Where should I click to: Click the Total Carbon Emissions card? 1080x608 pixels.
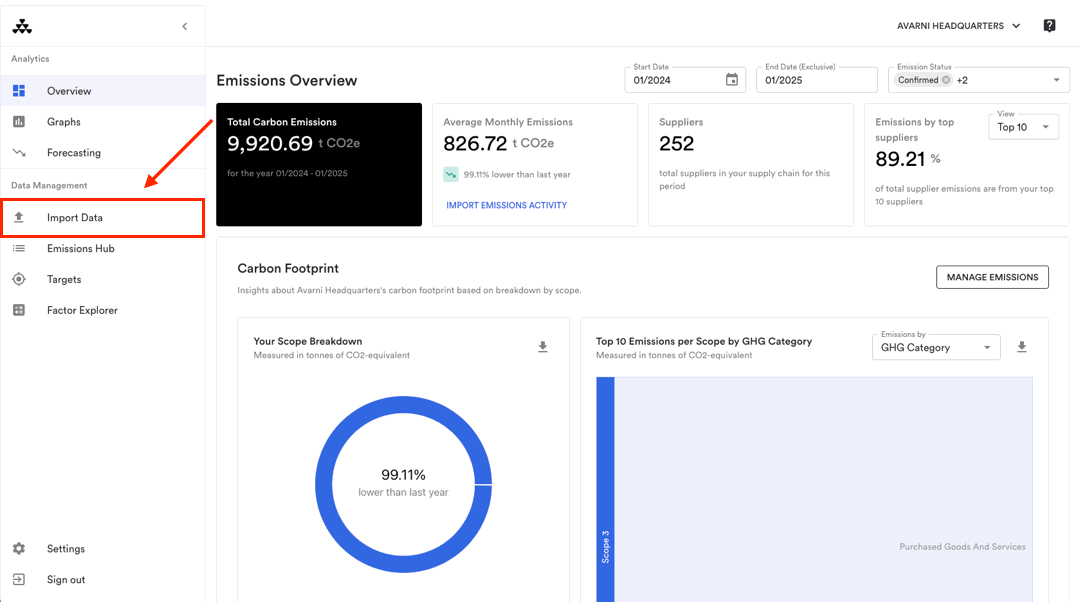(319, 165)
